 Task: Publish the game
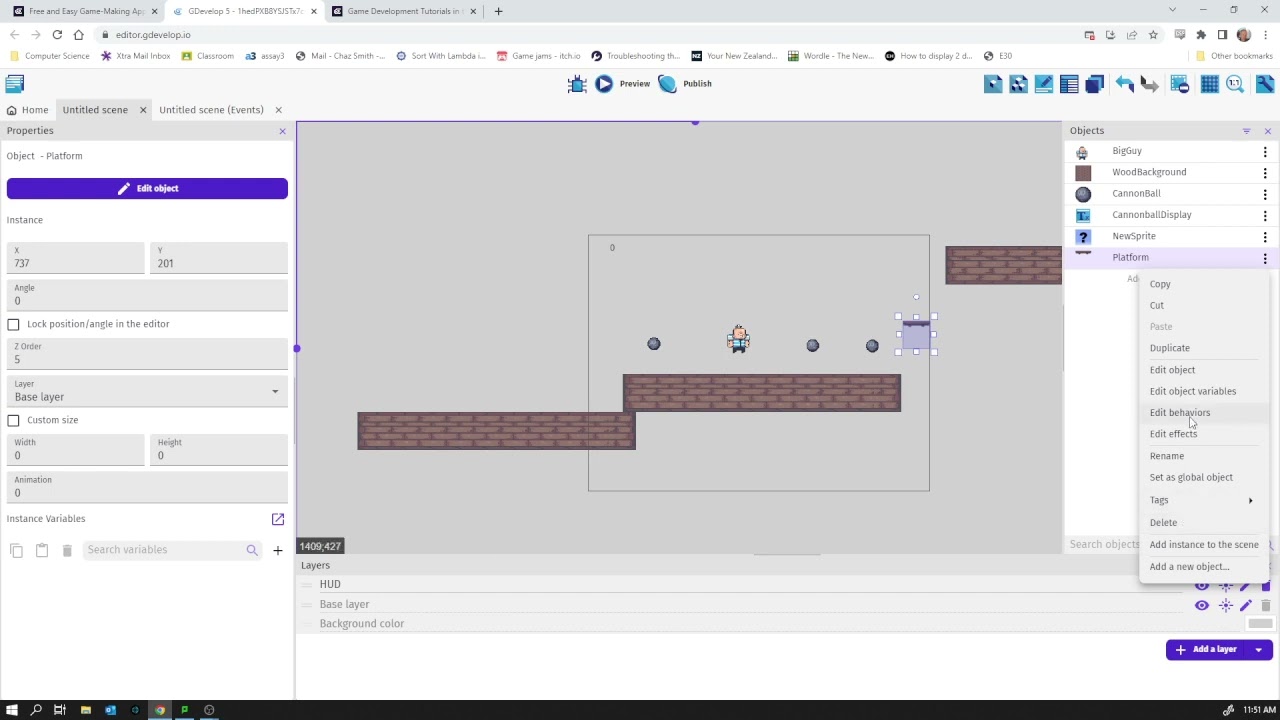[x=686, y=84]
